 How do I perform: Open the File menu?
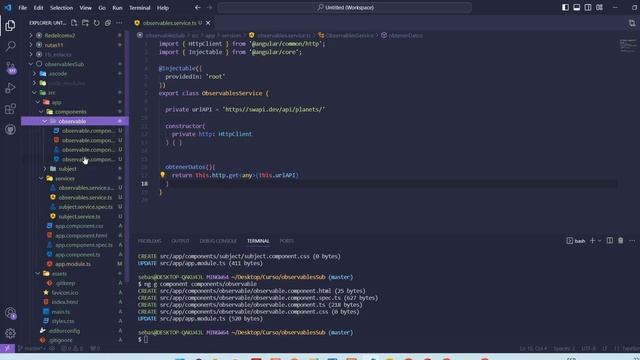pos(22,8)
